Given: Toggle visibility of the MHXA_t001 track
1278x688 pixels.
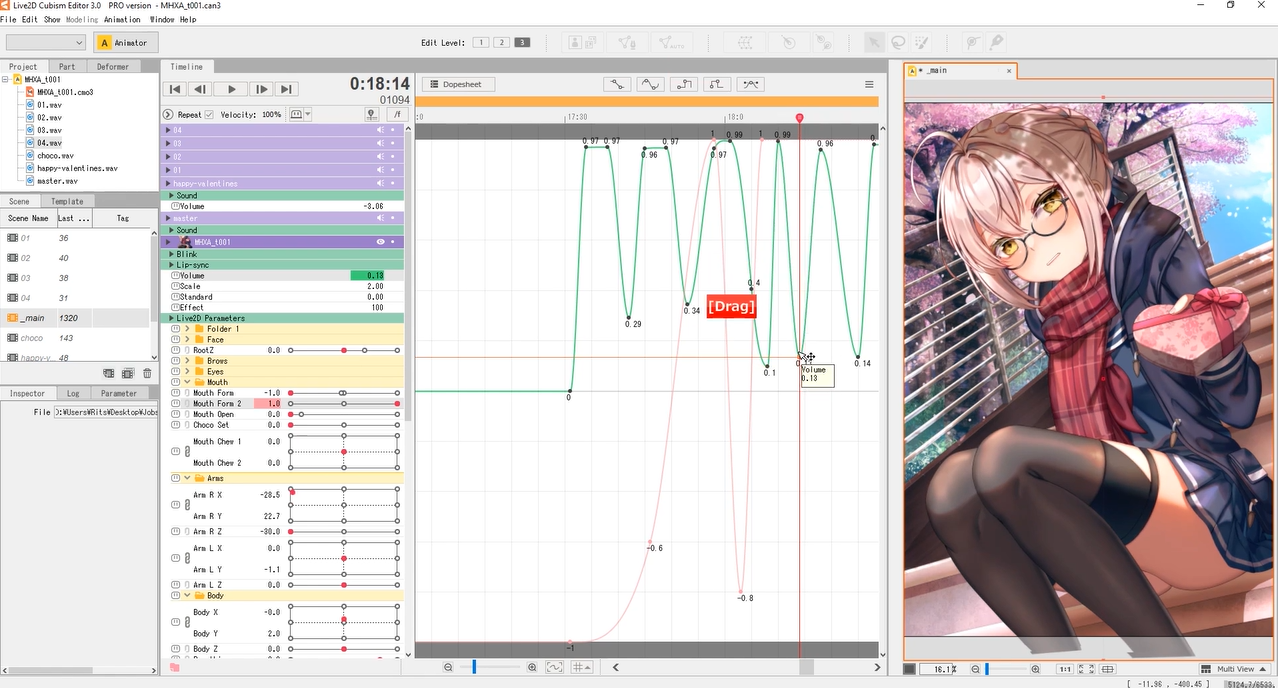Looking at the screenshot, I should tap(380, 242).
